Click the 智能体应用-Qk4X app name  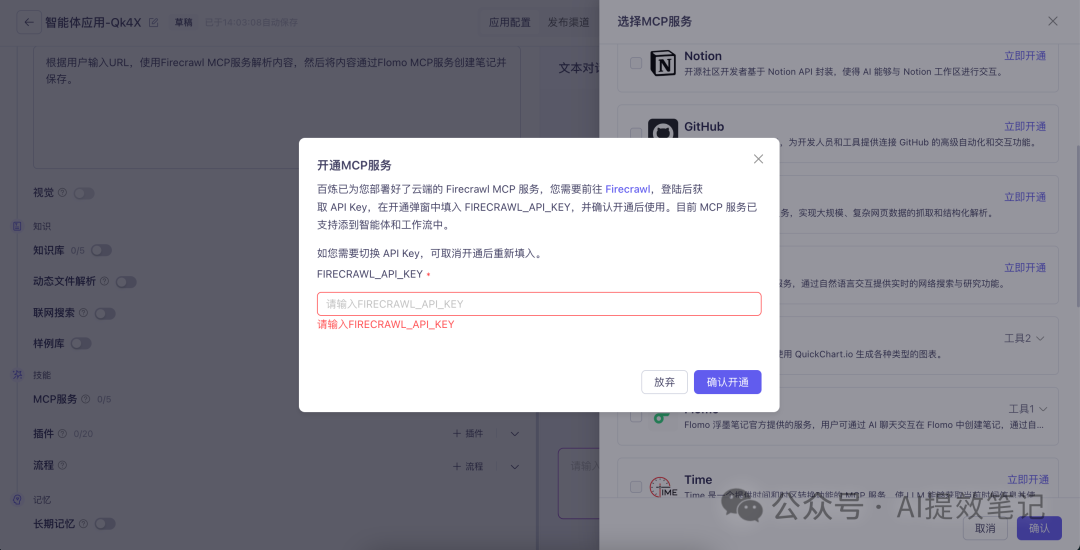pyautogui.click(x=93, y=22)
